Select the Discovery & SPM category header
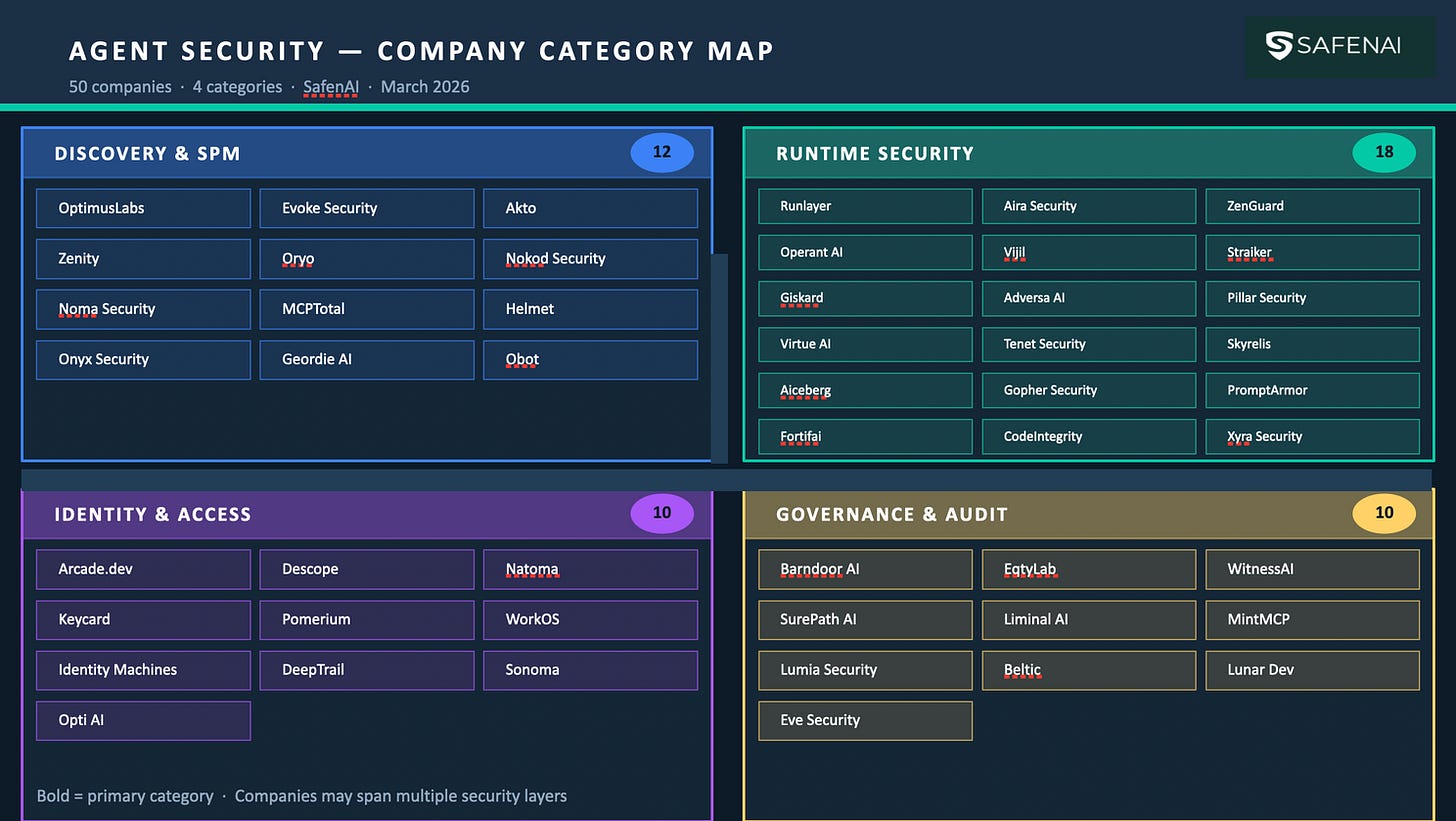Image resolution: width=1456 pixels, height=821 pixels. click(367, 153)
